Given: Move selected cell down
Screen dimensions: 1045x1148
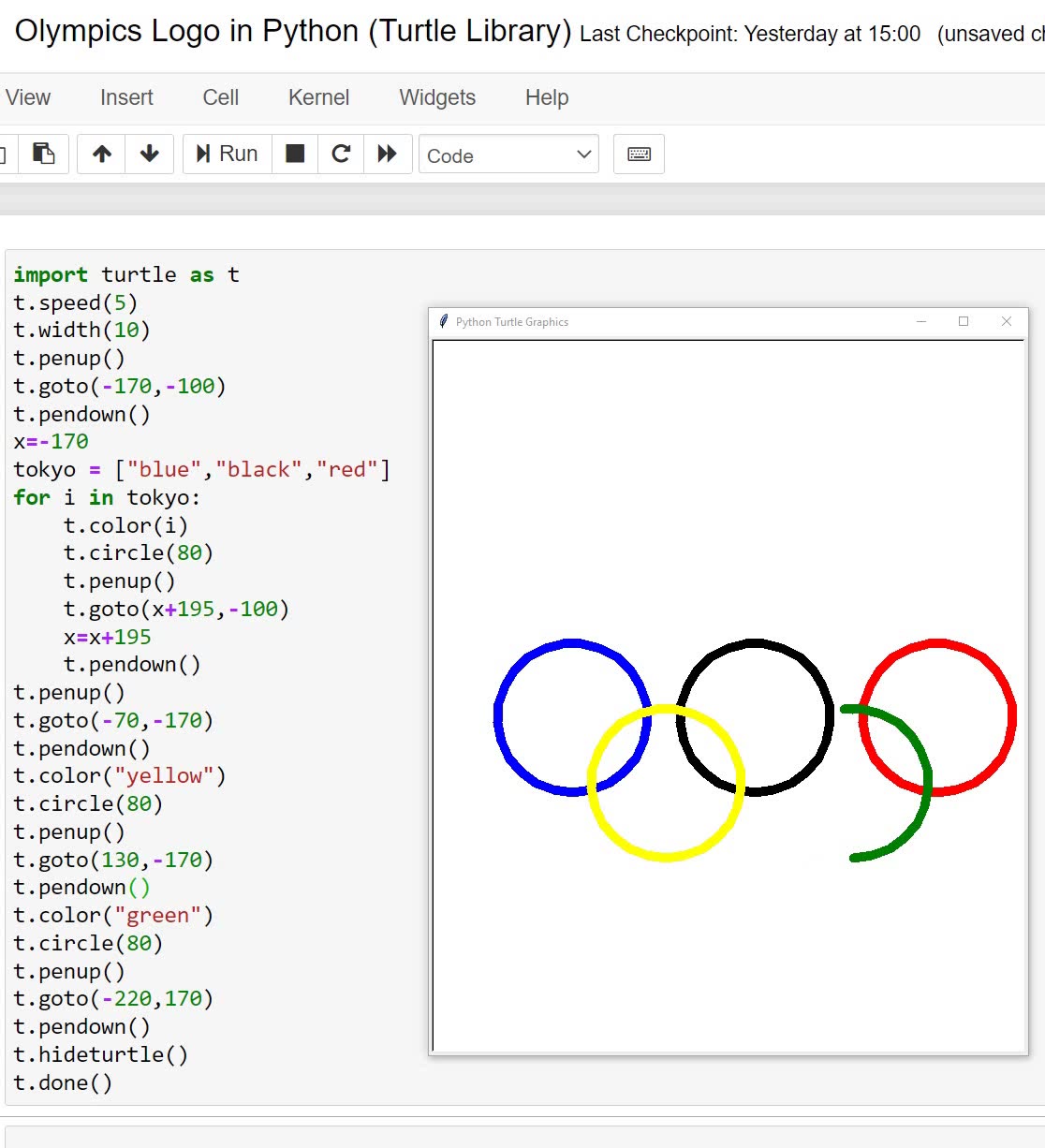Looking at the screenshot, I should [150, 154].
